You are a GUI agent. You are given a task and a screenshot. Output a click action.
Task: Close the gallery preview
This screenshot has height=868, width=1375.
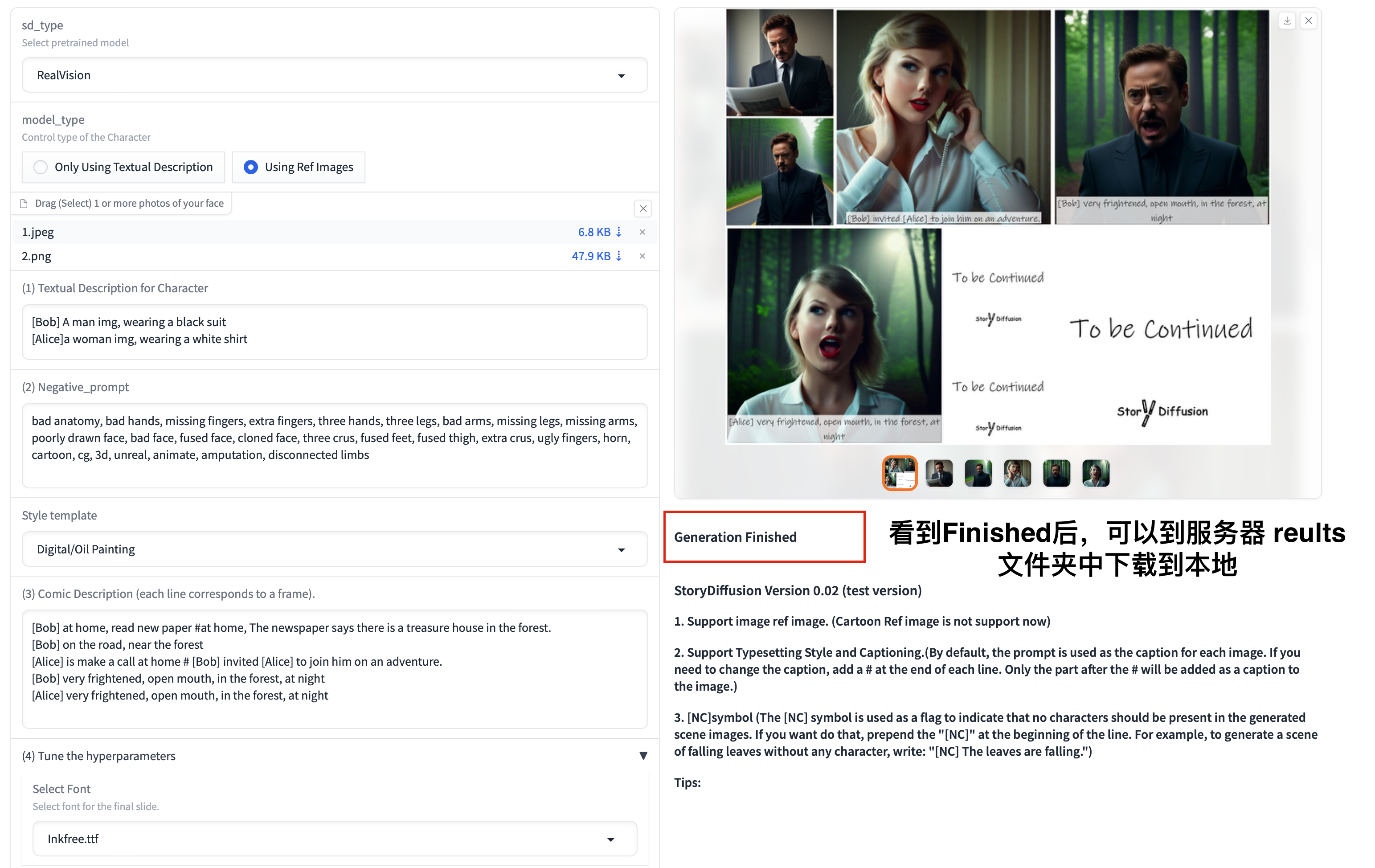pos(1308,21)
